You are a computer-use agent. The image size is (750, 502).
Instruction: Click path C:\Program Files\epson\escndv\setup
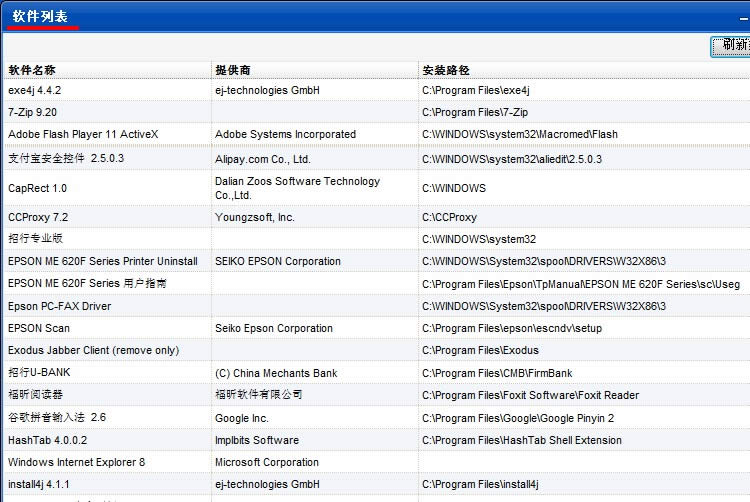pyautogui.click(x=512, y=328)
